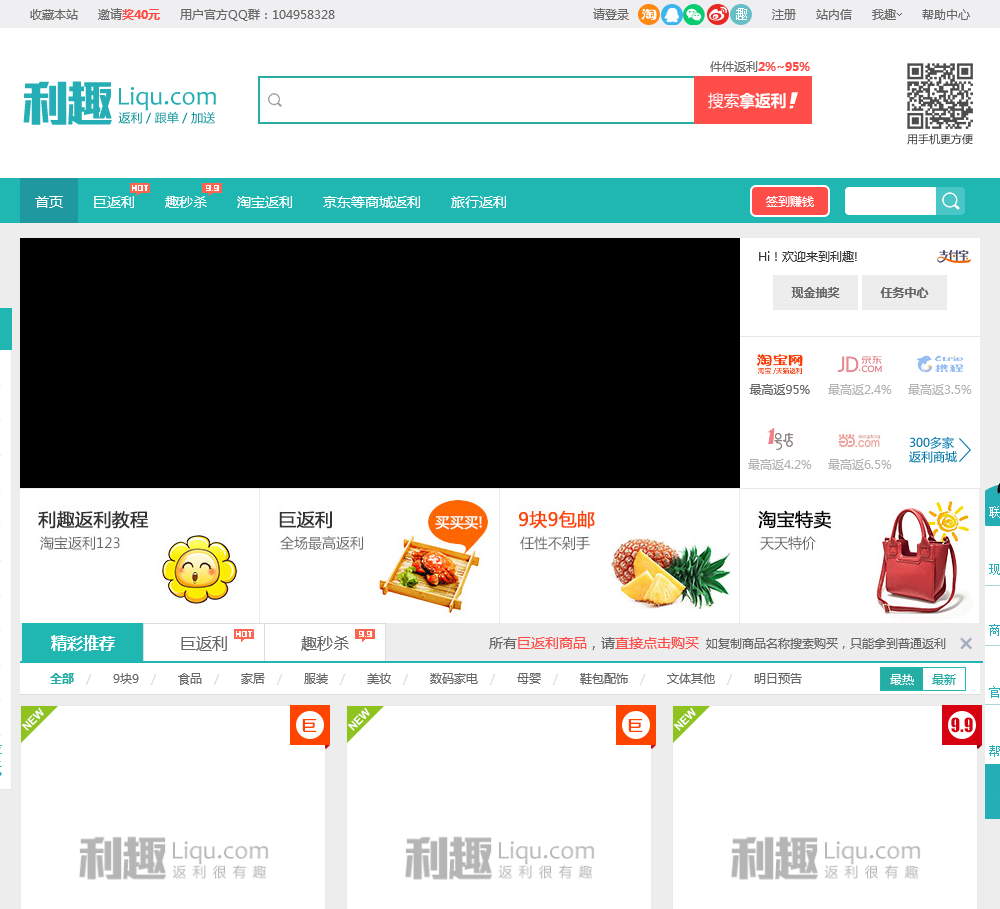Screen dimensions: 1000x909
Task: Click the sunflower icon in 利趣返利教程
Action: point(200,569)
